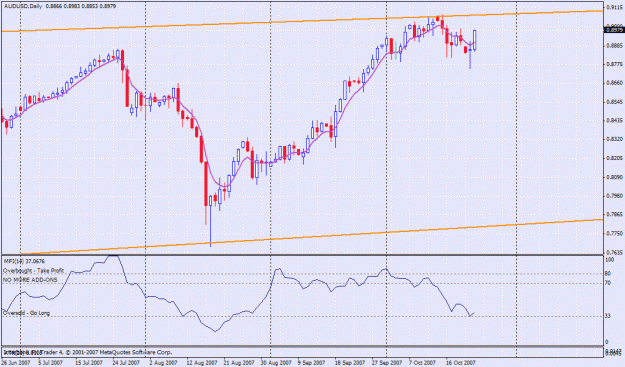Viewport: 625px width, 367px height.
Task: Click the NO MORE ADD-ONS level label
Action: tap(30, 280)
